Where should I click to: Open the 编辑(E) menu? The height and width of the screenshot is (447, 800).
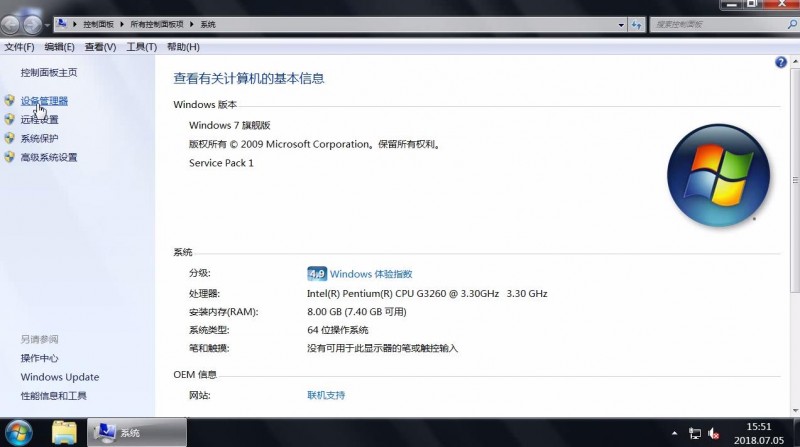click(59, 47)
